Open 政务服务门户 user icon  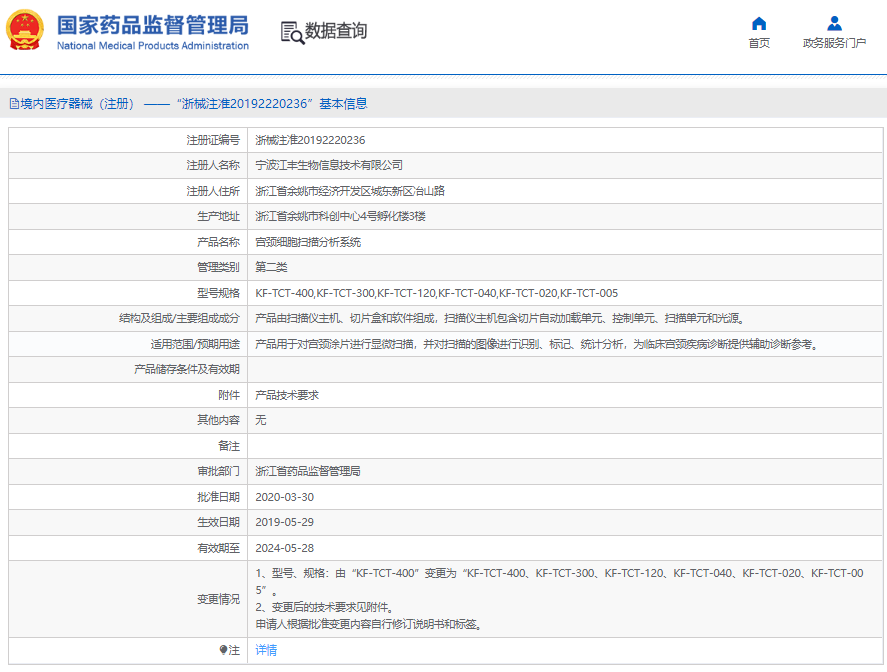[834, 23]
